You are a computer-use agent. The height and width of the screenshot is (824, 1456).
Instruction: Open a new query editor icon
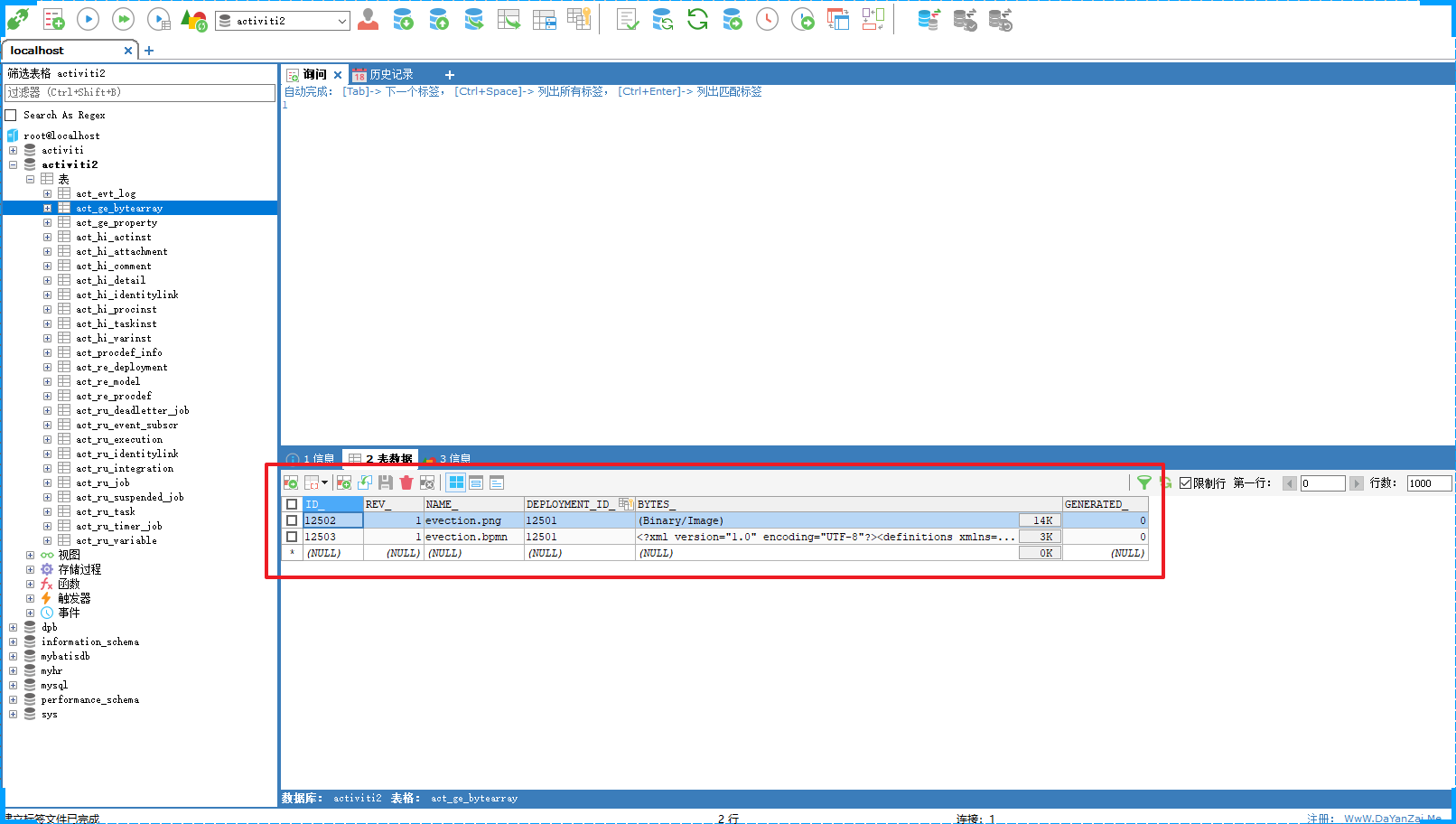pyautogui.click(x=53, y=19)
